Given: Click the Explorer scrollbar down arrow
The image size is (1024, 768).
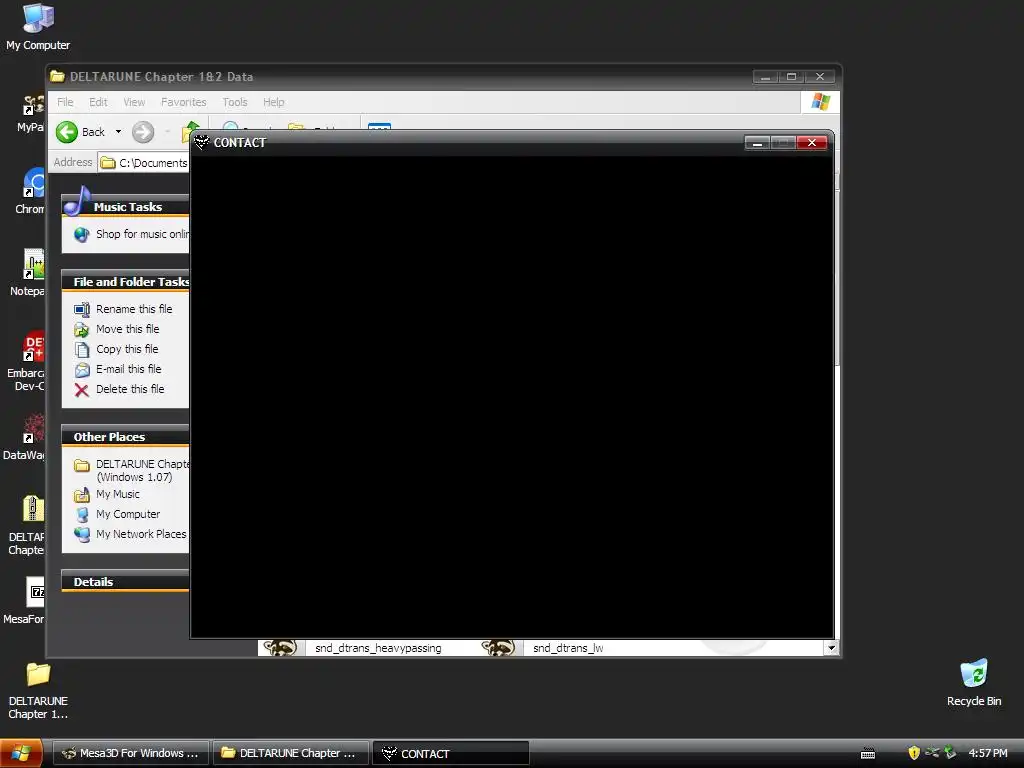Looking at the screenshot, I should 831,648.
